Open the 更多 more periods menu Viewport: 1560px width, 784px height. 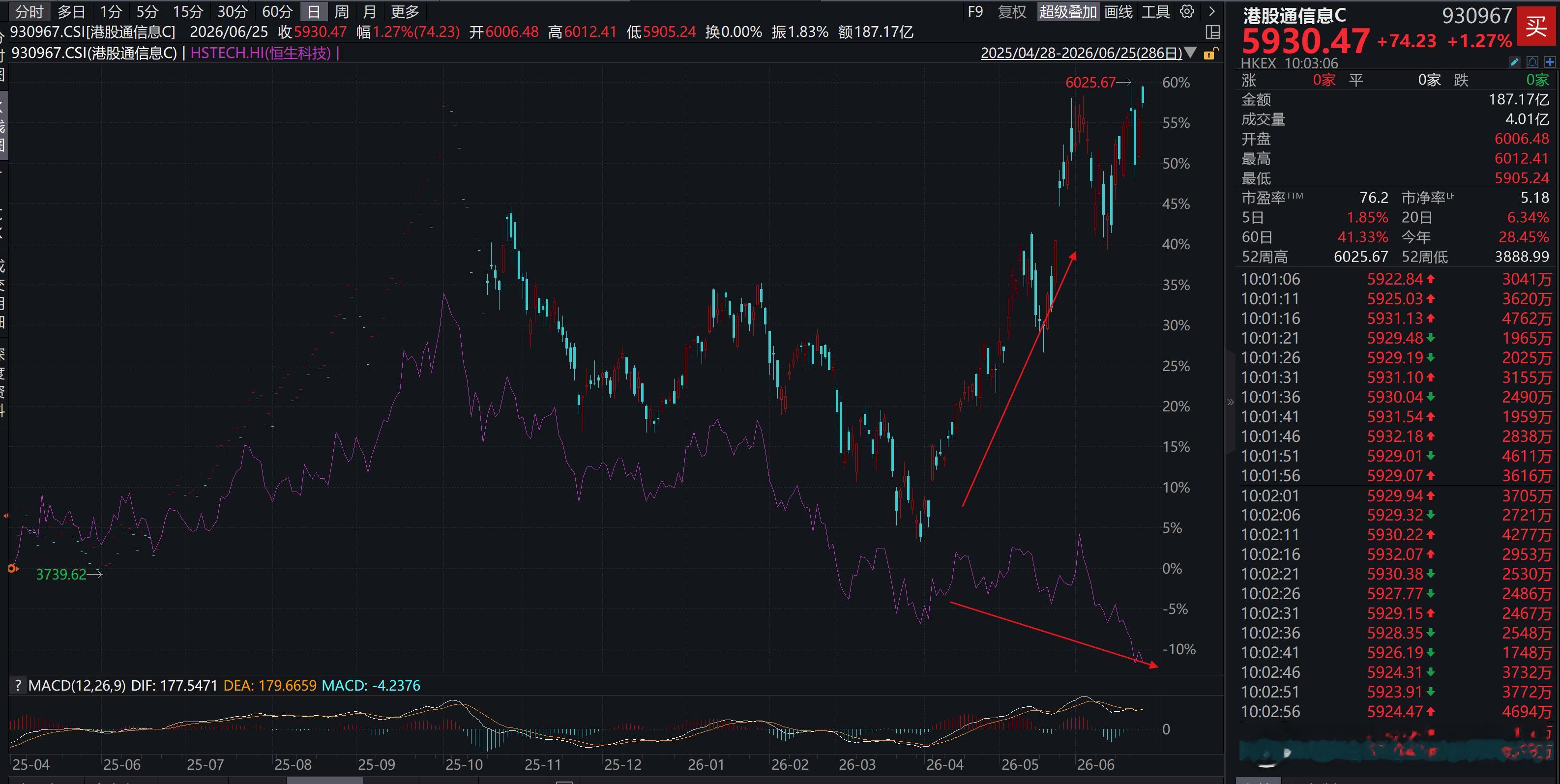(x=405, y=11)
